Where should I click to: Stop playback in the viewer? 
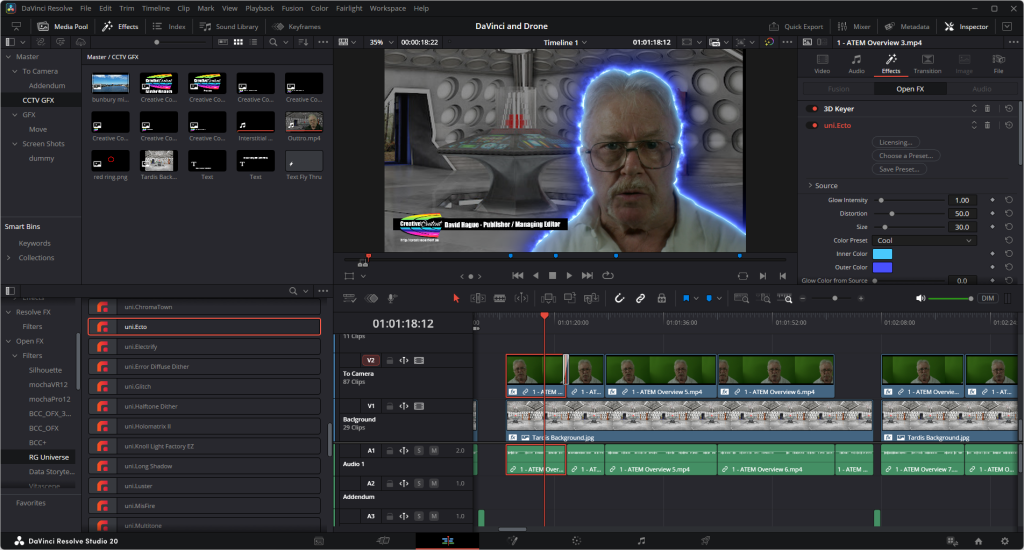pyautogui.click(x=552, y=276)
